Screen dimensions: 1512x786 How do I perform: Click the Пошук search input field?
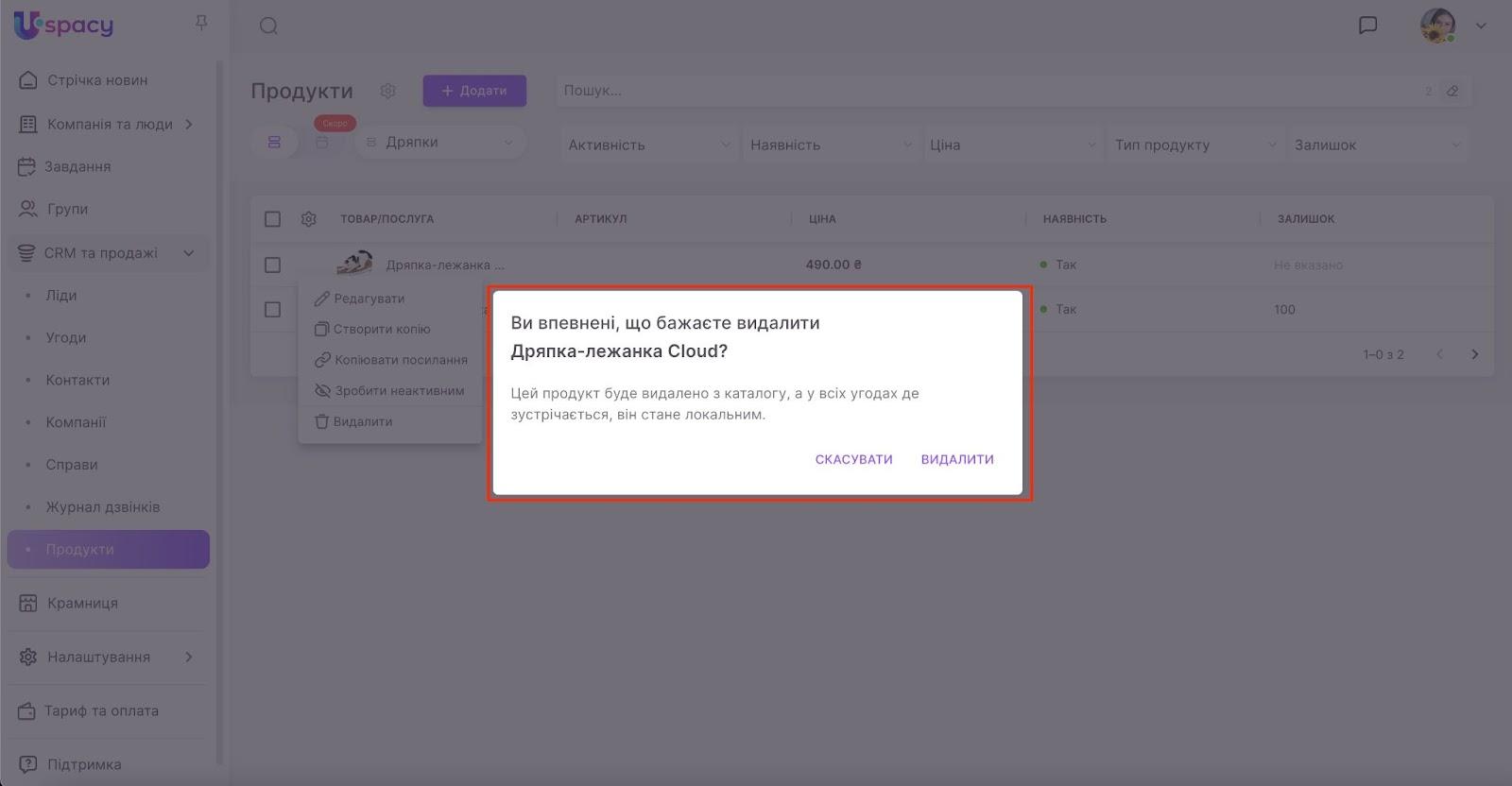coord(983,91)
